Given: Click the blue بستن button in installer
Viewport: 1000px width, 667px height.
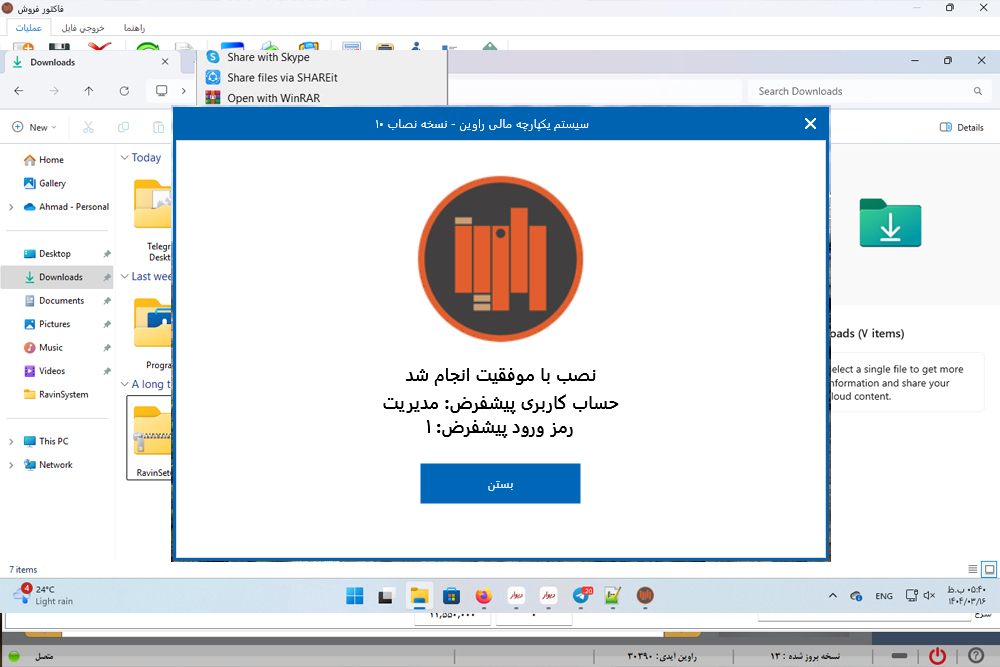Looking at the screenshot, I should [500, 483].
